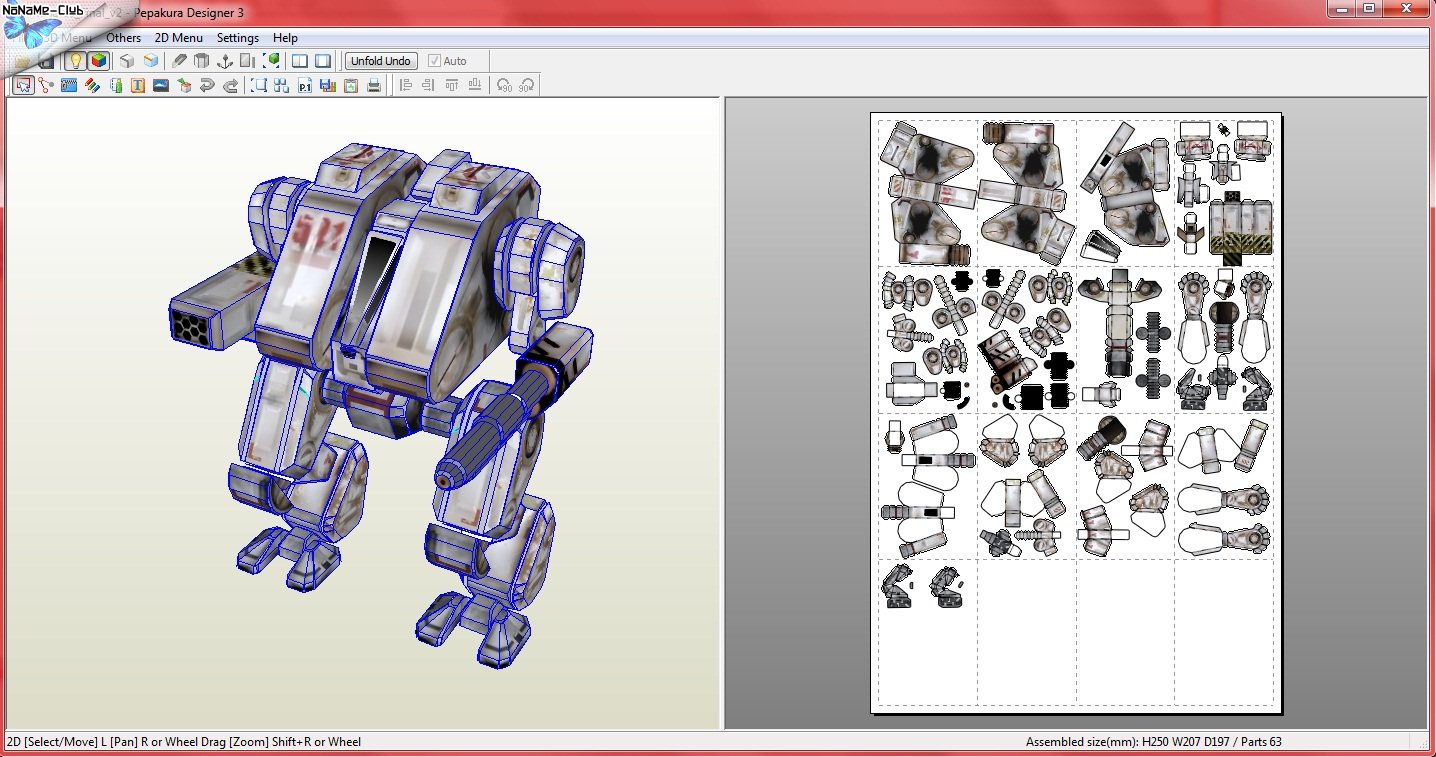
Task: Click the printer icon
Action: click(374, 86)
